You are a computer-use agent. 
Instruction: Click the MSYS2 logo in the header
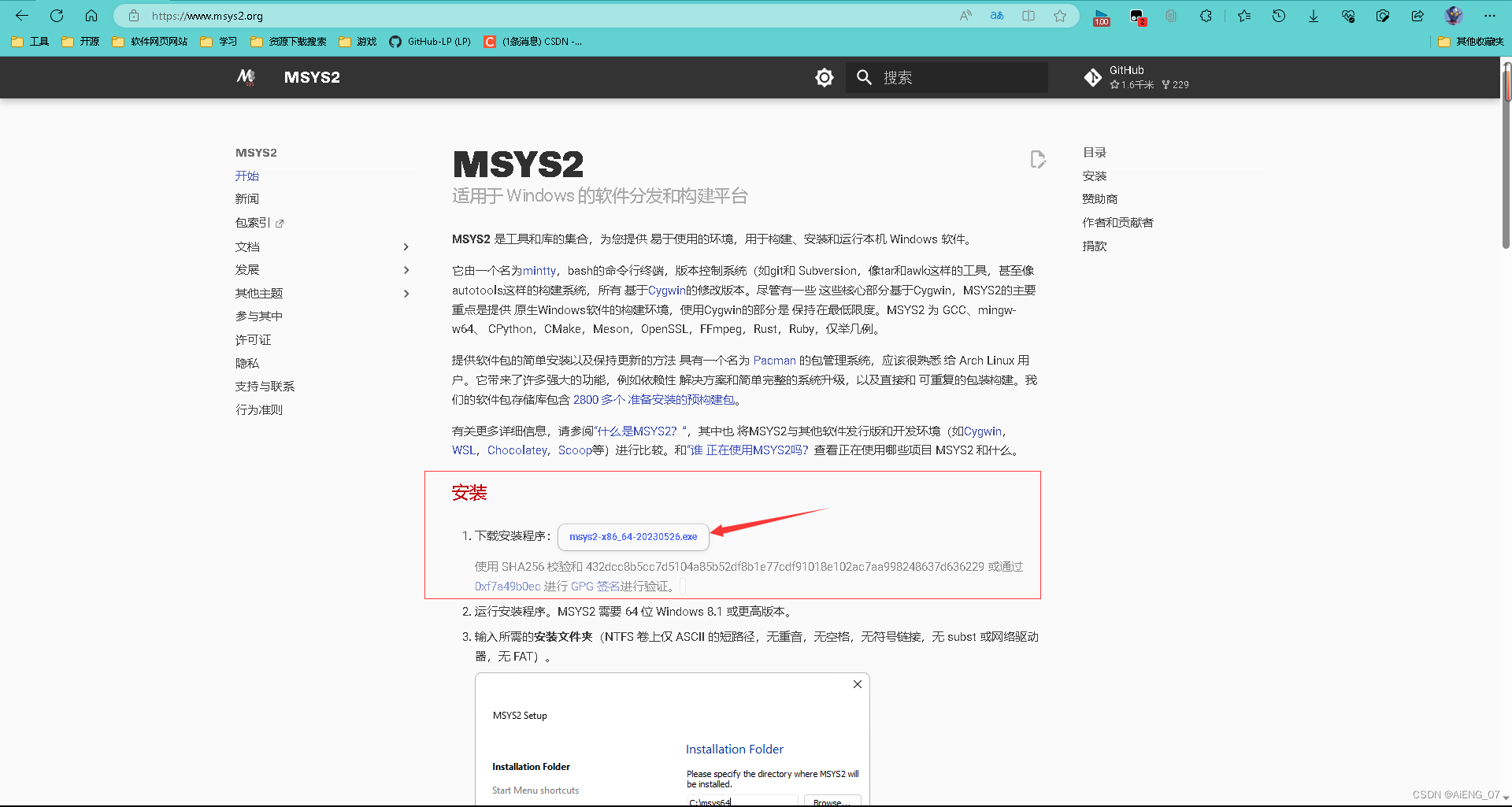pyautogui.click(x=246, y=77)
